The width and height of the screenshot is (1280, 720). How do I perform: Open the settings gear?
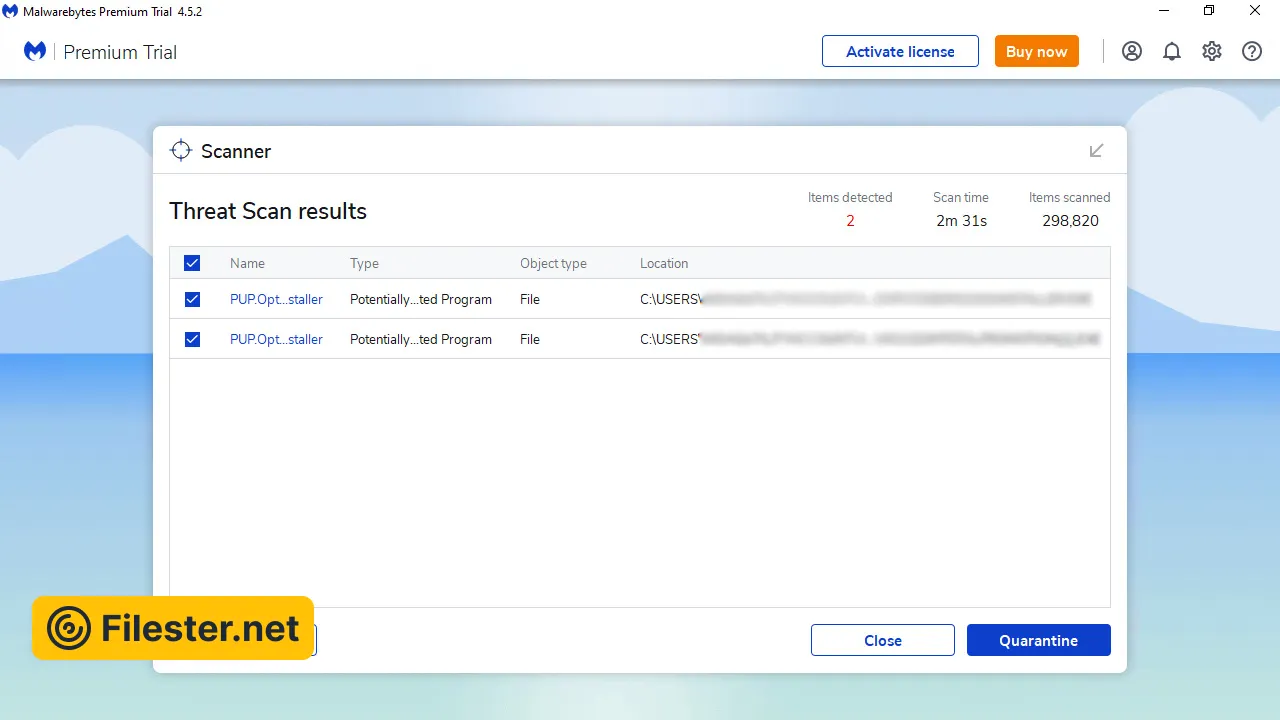click(x=1212, y=51)
